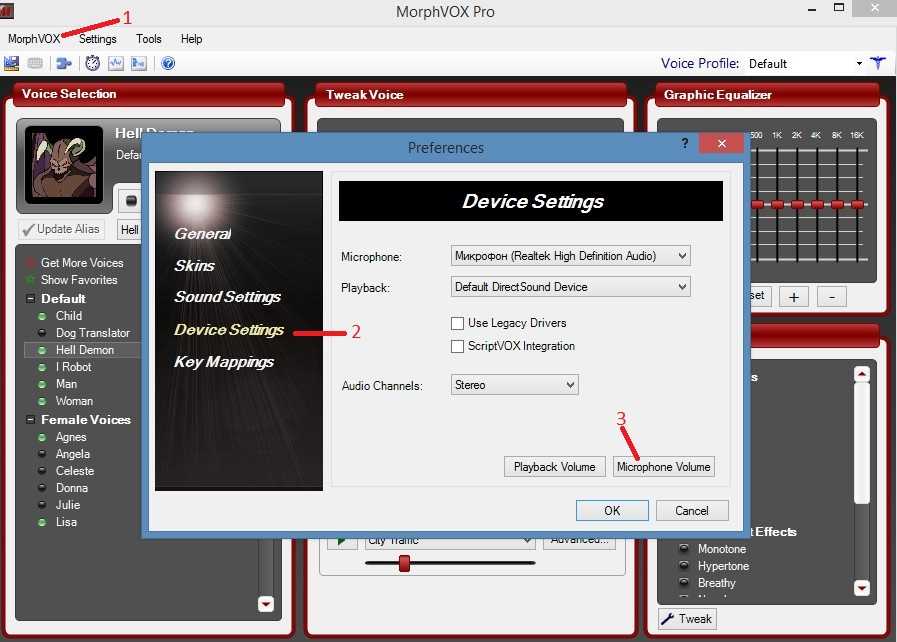Click the red icon beside Get More Voices

click(x=30, y=263)
